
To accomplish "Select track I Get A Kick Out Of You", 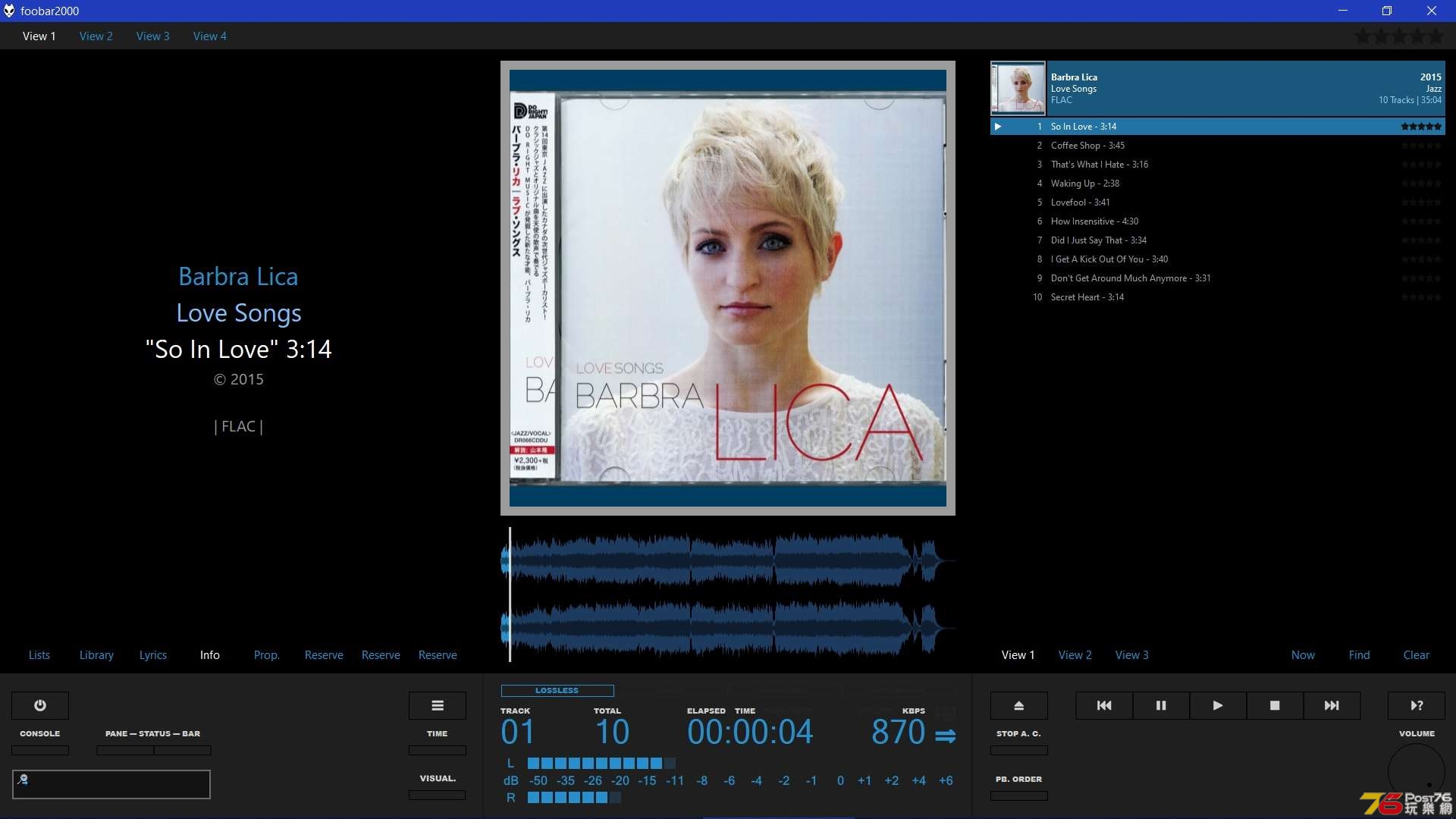I will 1218,259.
